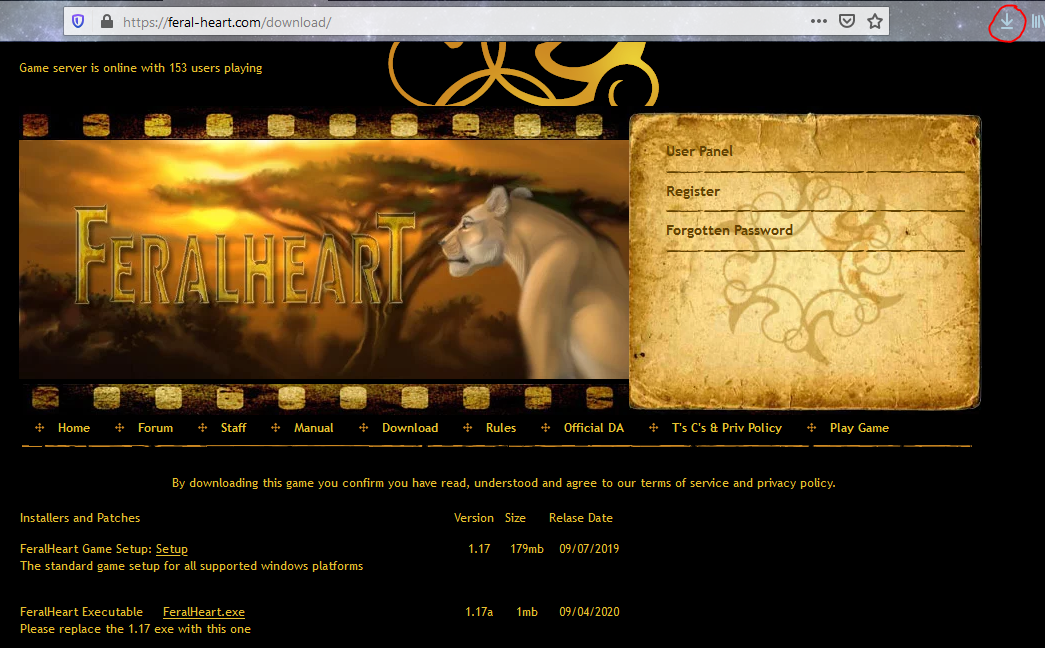Click the terms of service agreement text

(503, 483)
